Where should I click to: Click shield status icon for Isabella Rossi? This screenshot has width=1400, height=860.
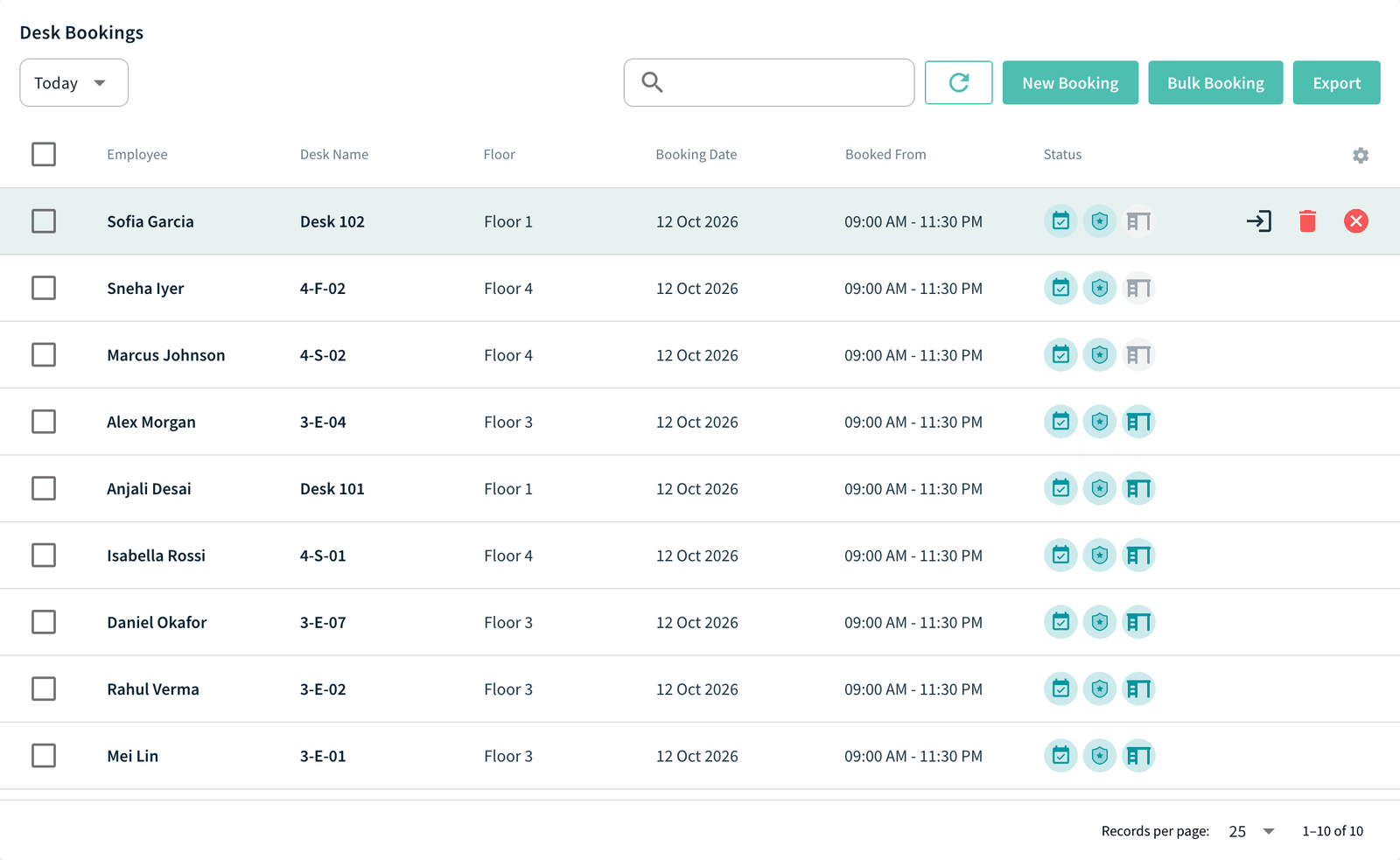click(x=1100, y=556)
